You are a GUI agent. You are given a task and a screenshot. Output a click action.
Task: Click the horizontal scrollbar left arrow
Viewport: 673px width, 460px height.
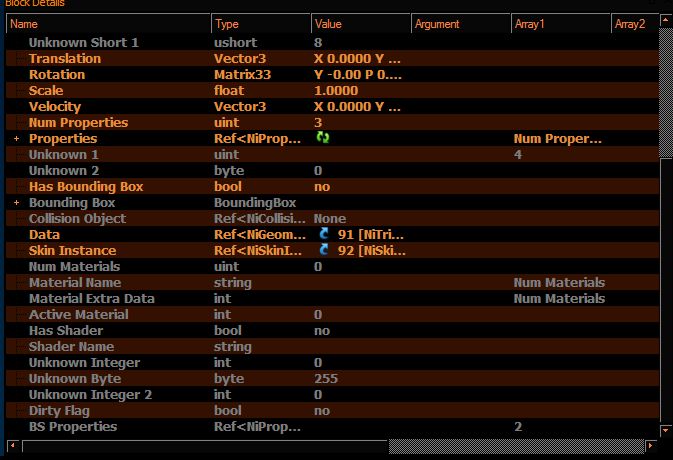[12, 446]
